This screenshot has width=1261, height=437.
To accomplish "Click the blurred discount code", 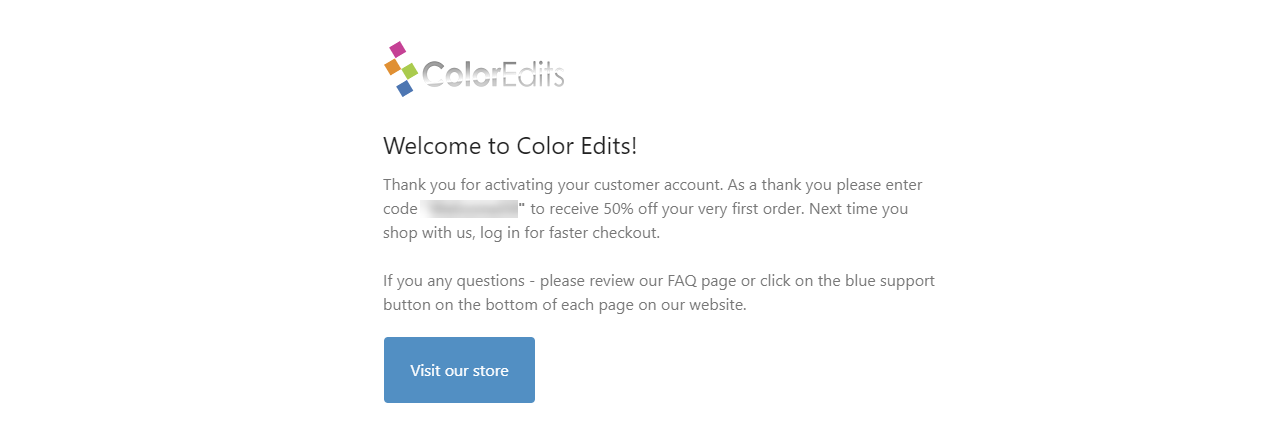I will tap(470, 209).
